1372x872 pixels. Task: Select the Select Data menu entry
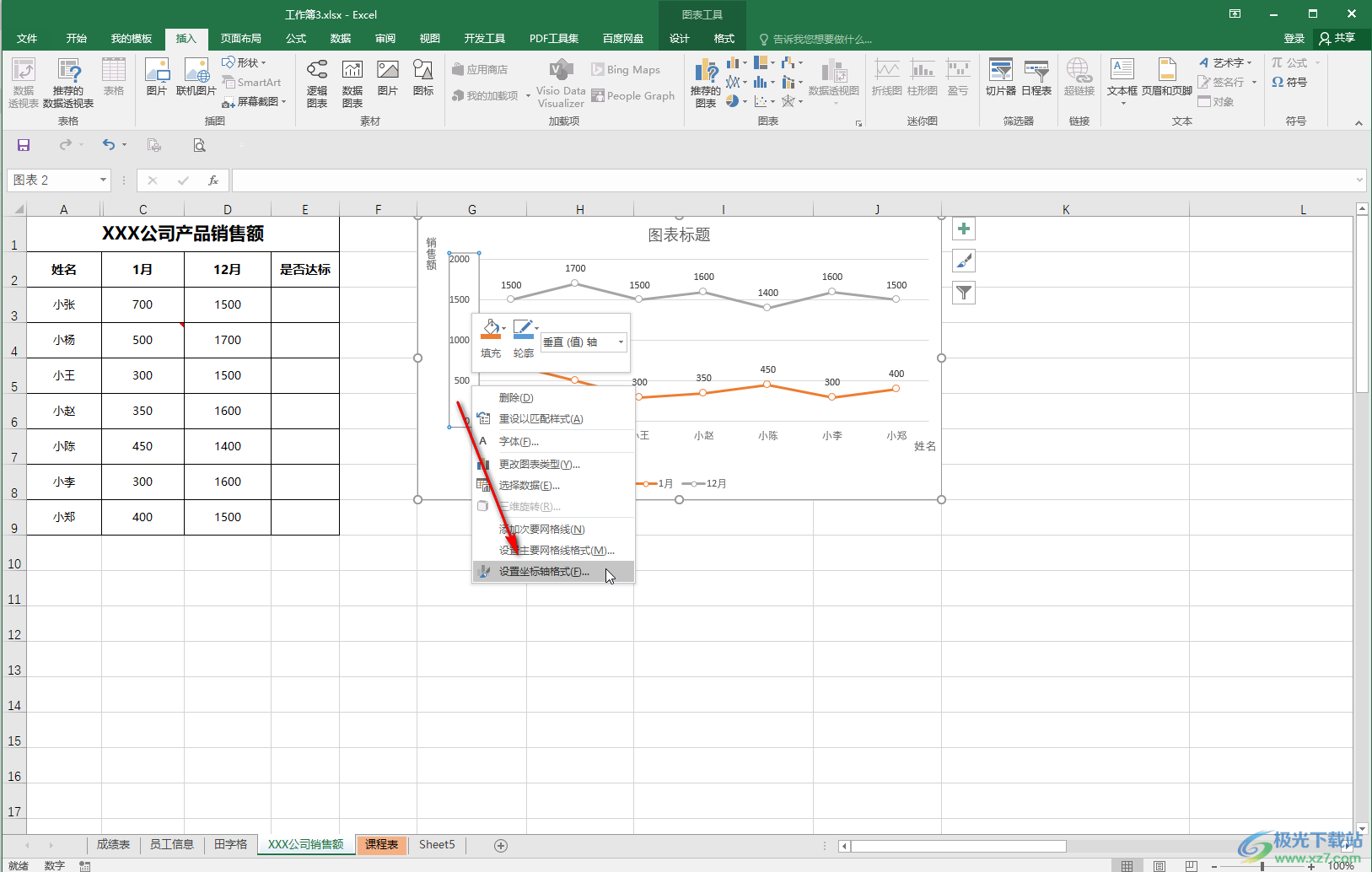pos(553,485)
